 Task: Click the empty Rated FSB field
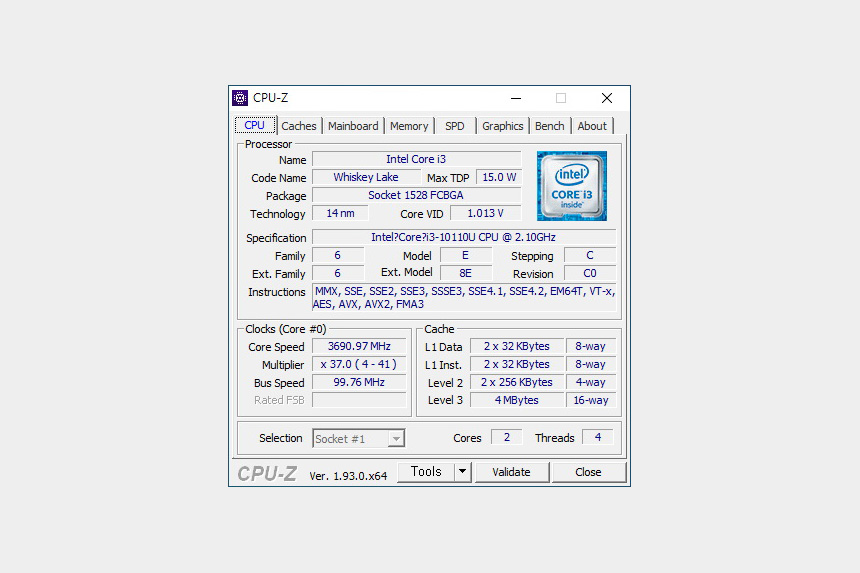[359, 400]
